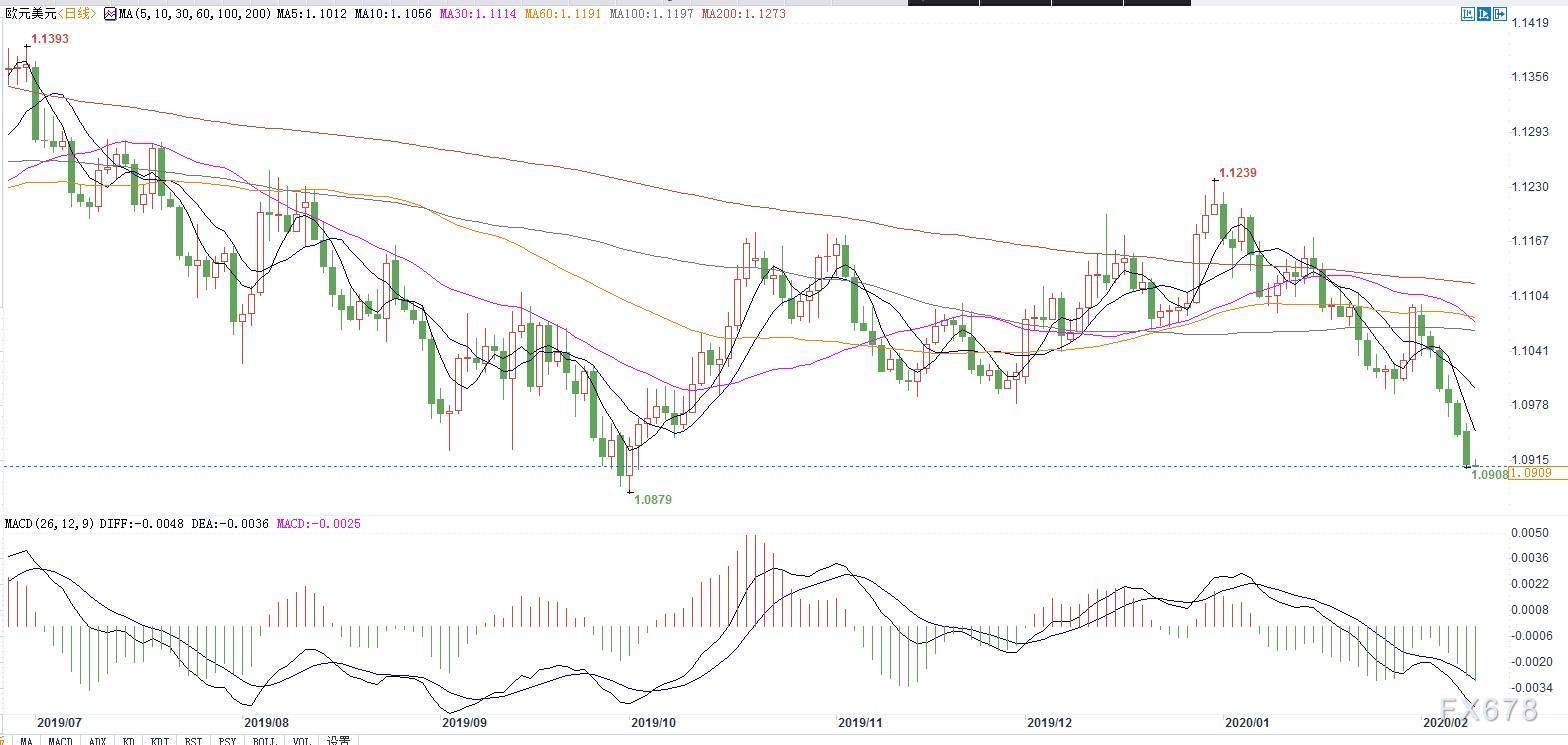The width and height of the screenshot is (1568, 745).
Task: Choose the KD indicator tab
Action: [x=128, y=741]
